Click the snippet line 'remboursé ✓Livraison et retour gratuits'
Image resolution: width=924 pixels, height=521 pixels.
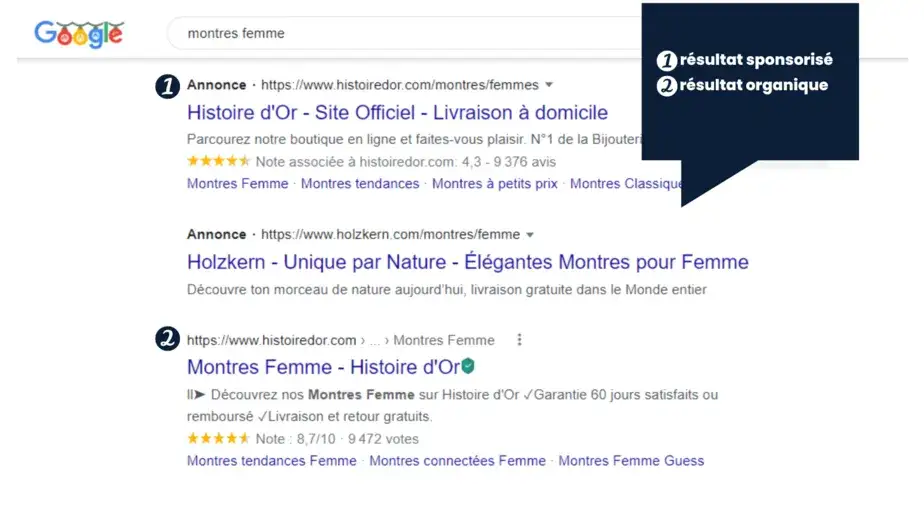point(309,417)
